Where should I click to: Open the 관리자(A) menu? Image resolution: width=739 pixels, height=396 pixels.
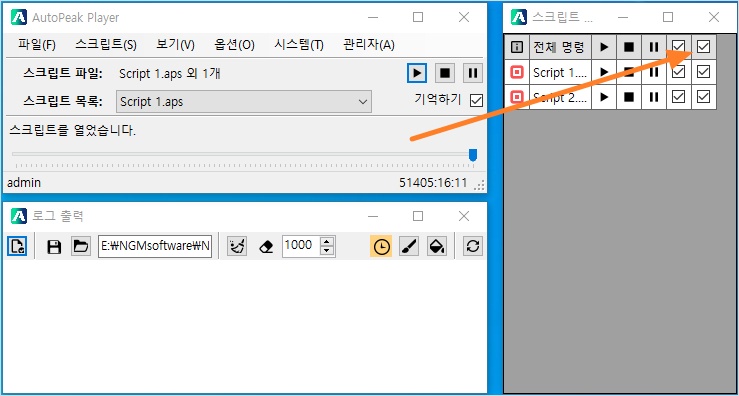(369, 45)
